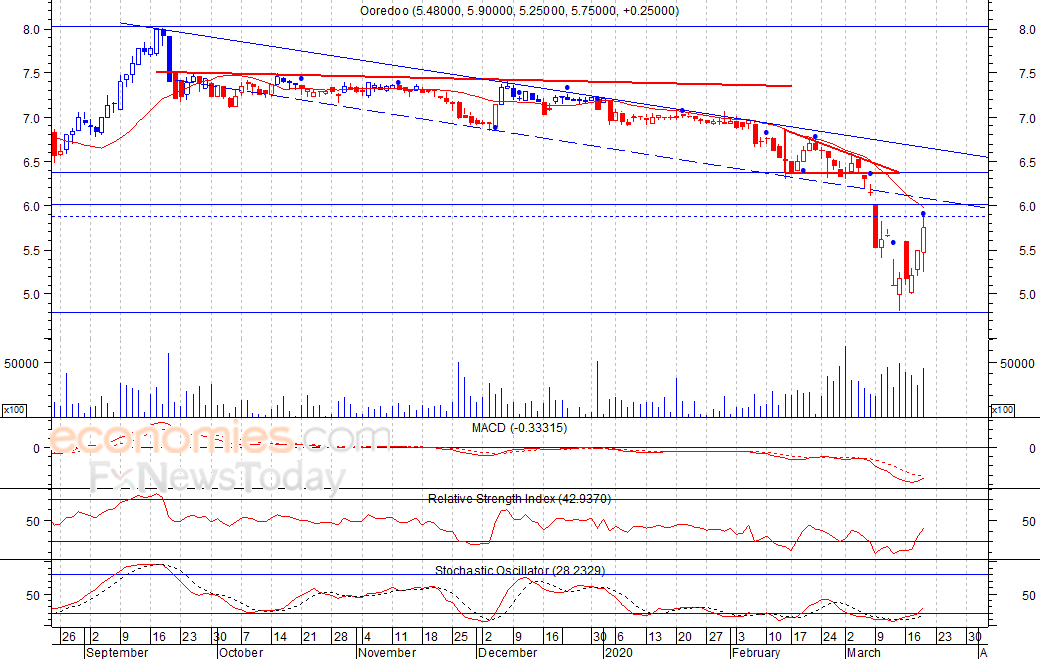
Task: Select the Stochastic Oscillator (28.2329) label
Action: click(520, 570)
